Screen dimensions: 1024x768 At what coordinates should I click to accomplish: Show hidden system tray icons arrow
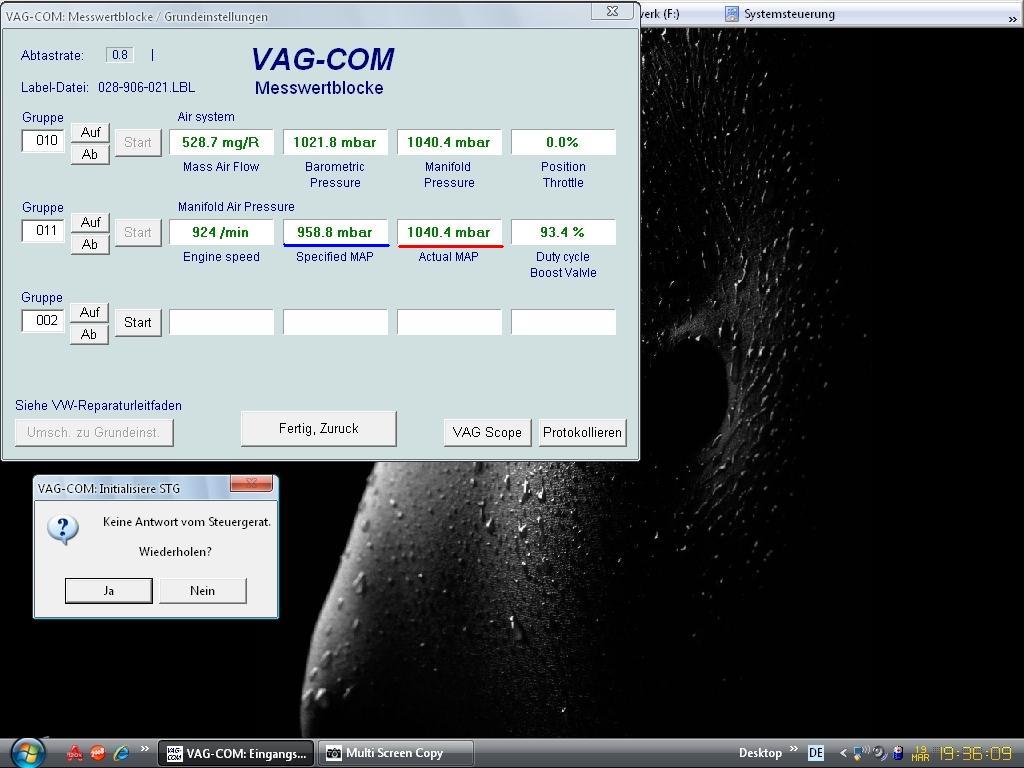click(x=843, y=753)
